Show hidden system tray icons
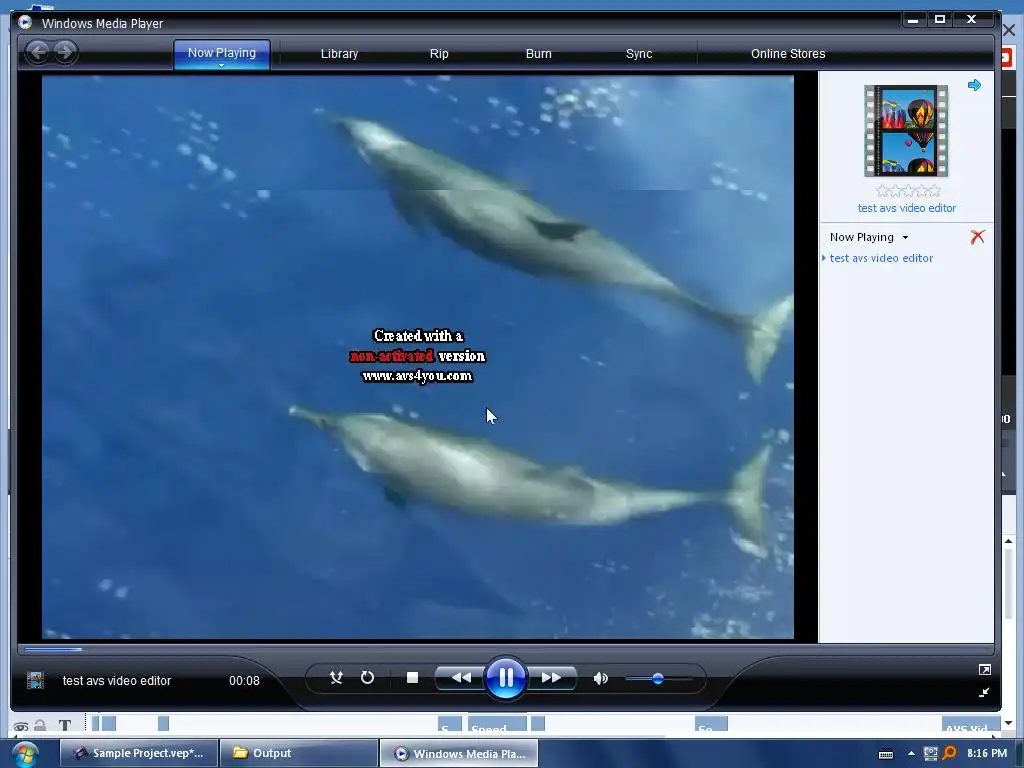The image size is (1024, 768). coord(911,754)
